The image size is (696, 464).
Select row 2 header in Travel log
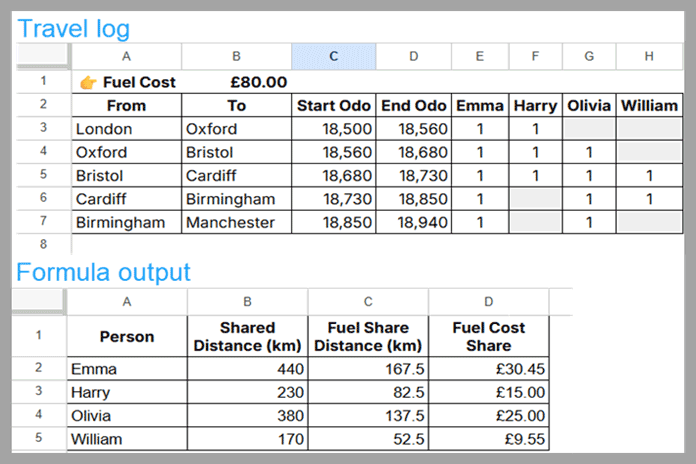[44, 105]
